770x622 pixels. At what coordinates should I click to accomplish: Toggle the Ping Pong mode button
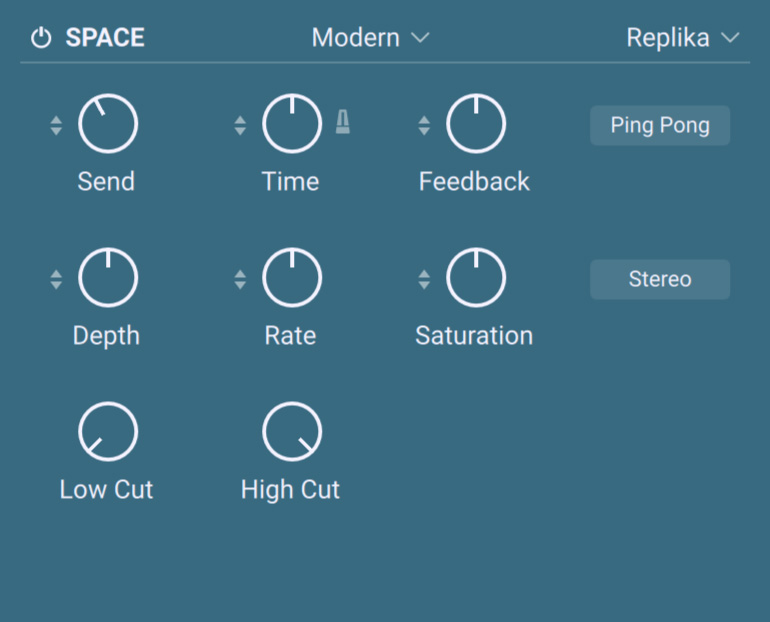[x=660, y=126]
